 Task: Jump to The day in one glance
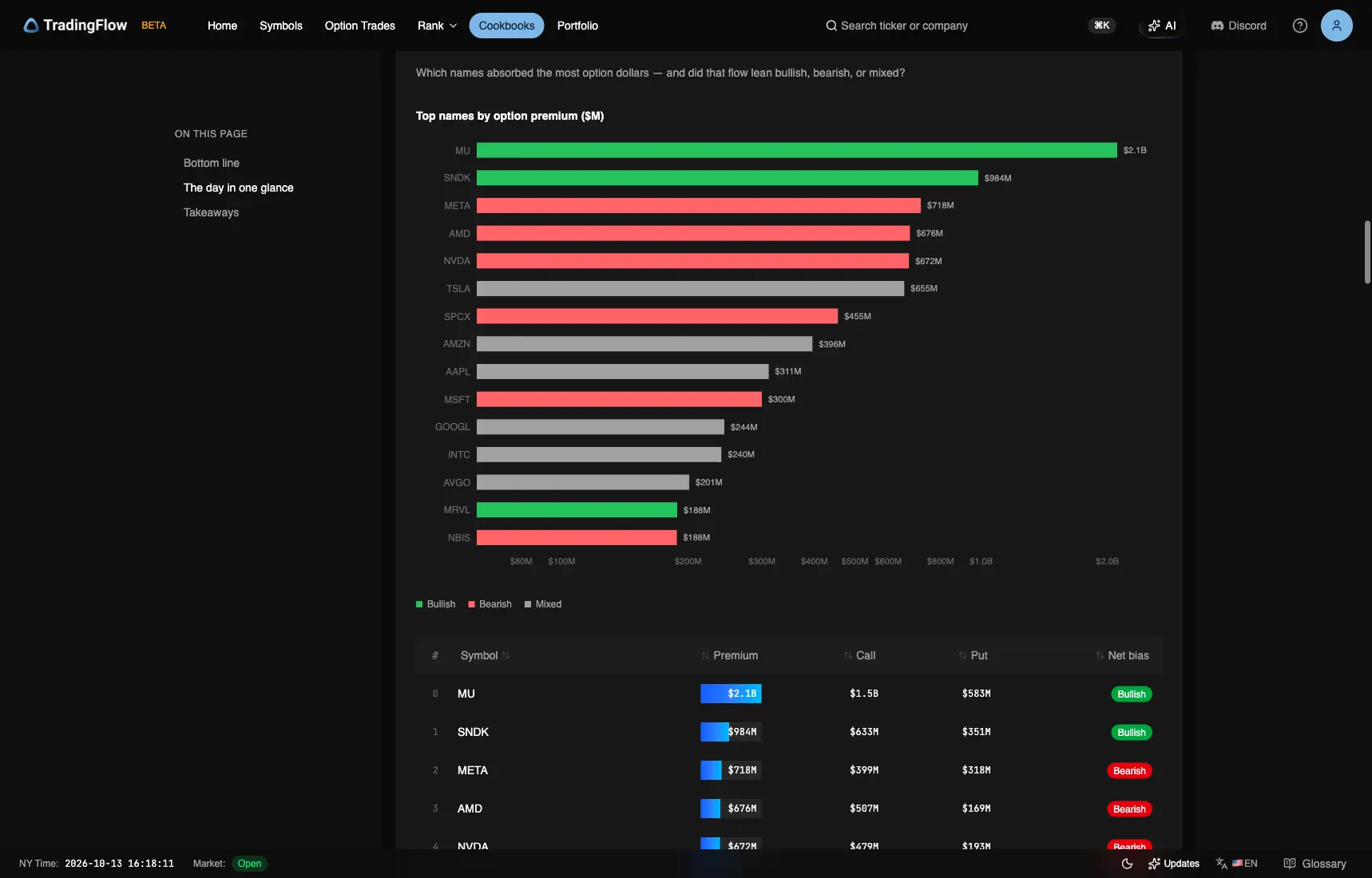239,188
